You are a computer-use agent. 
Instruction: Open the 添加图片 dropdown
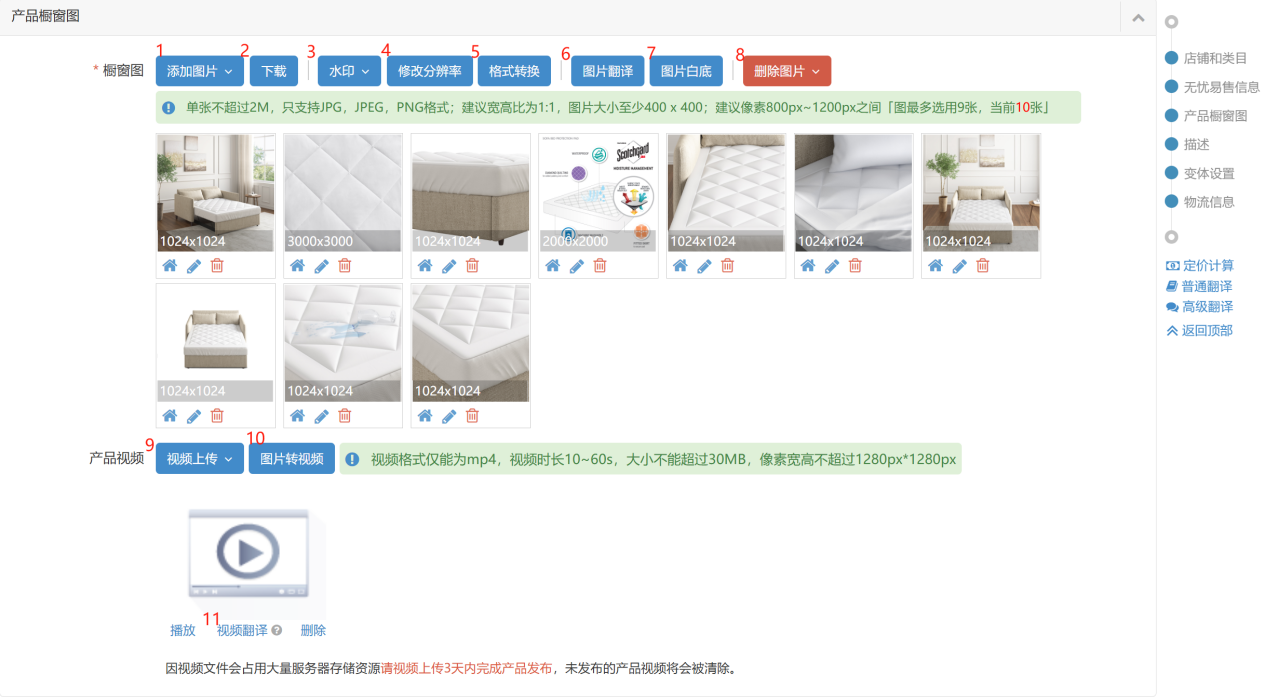[x=199, y=71]
